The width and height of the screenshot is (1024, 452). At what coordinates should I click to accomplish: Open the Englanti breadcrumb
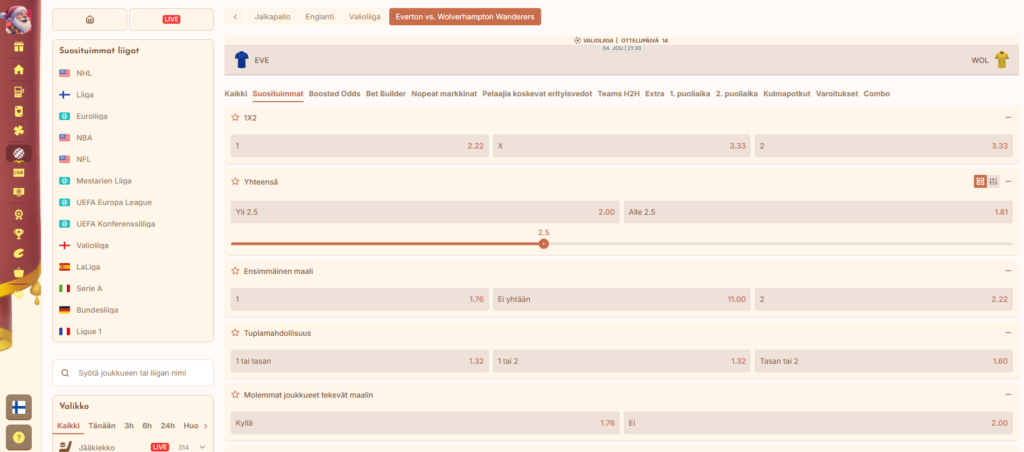pos(319,17)
